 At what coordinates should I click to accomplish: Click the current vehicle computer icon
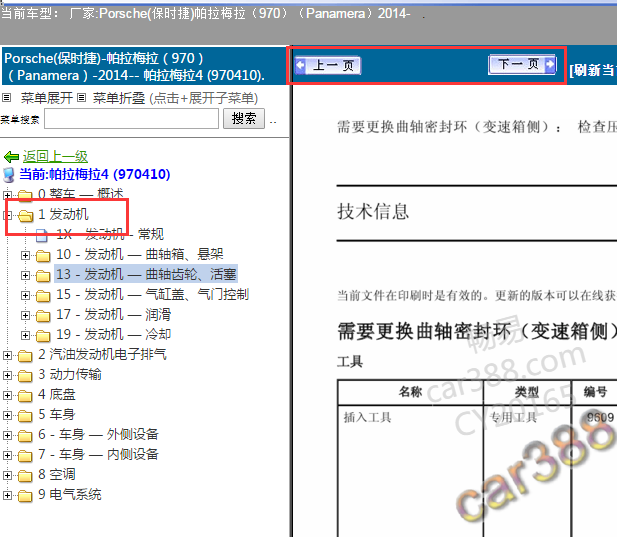pyautogui.click(x=9, y=175)
